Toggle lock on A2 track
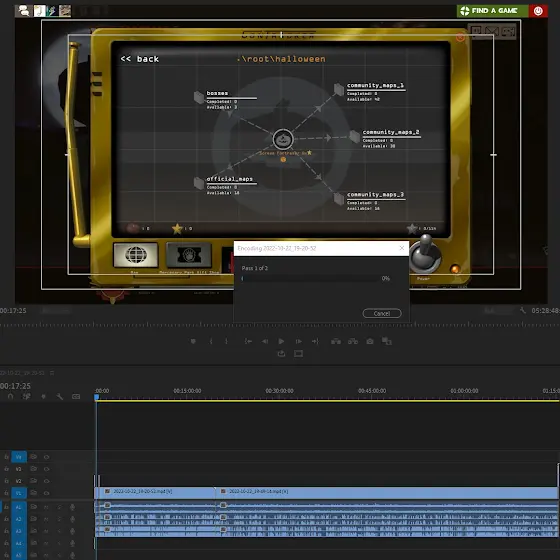Image resolution: width=560 pixels, height=560 pixels. coord(6,519)
